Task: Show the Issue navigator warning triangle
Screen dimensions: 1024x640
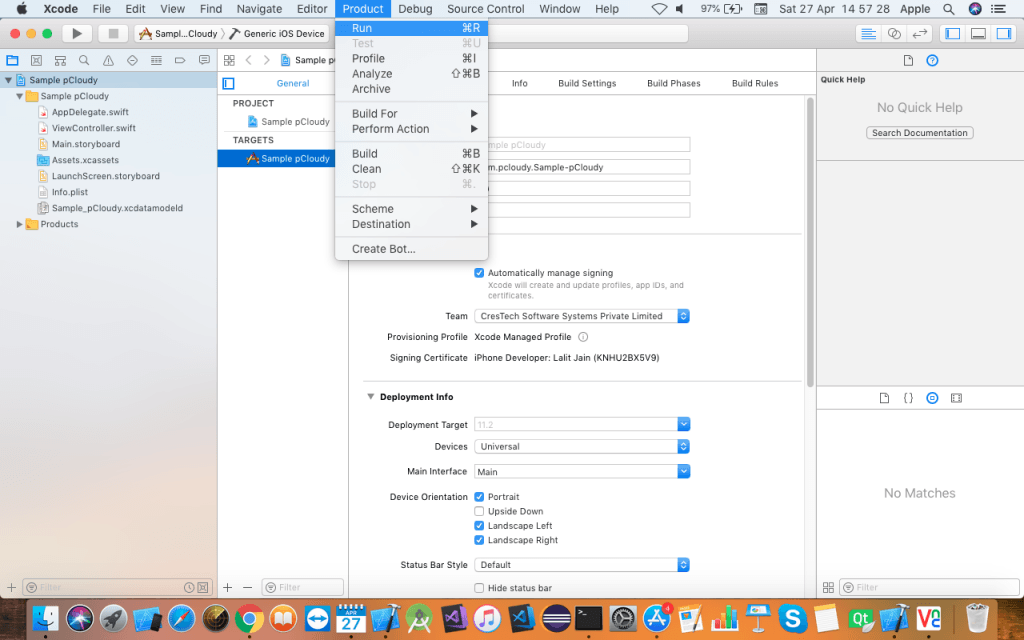Action: (x=108, y=60)
